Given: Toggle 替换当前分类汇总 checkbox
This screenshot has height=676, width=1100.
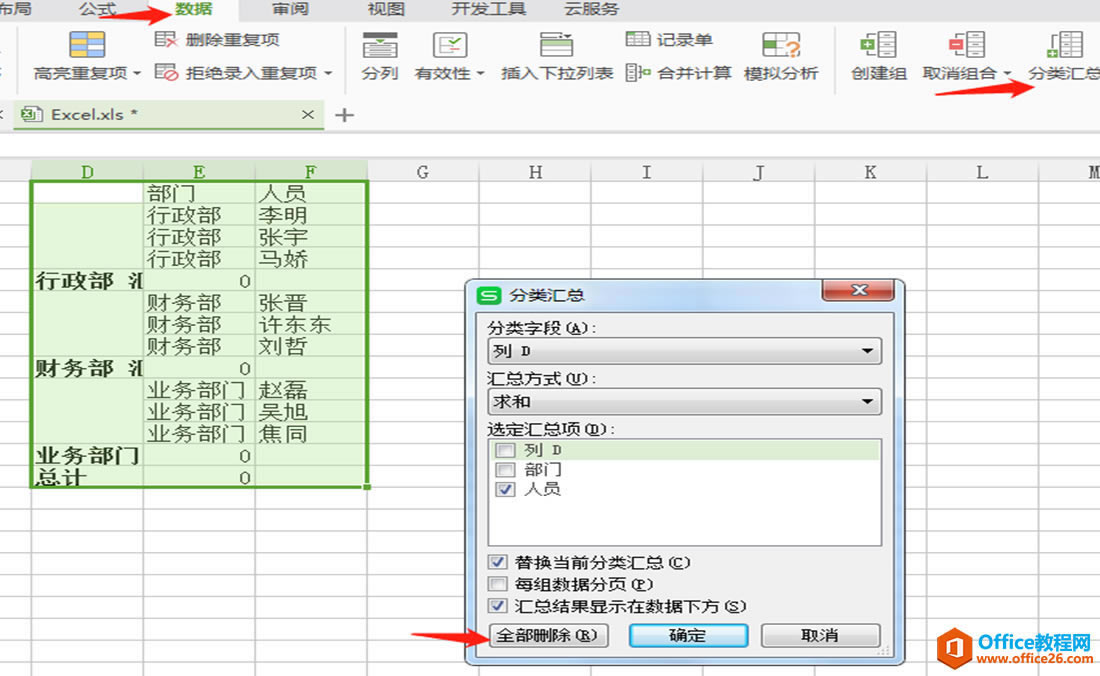Looking at the screenshot, I should (x=497, y=562).
